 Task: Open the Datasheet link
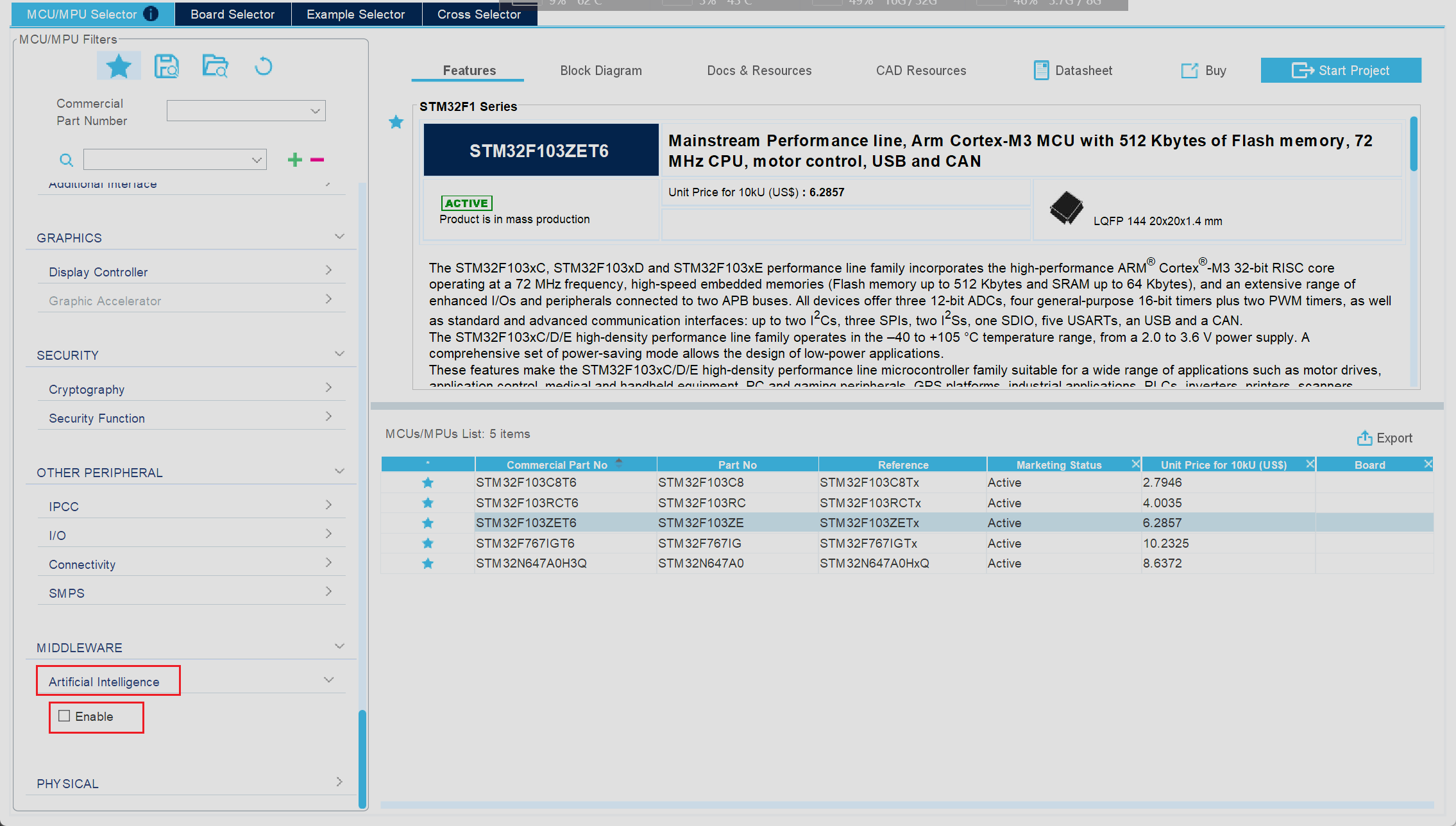1073,71
